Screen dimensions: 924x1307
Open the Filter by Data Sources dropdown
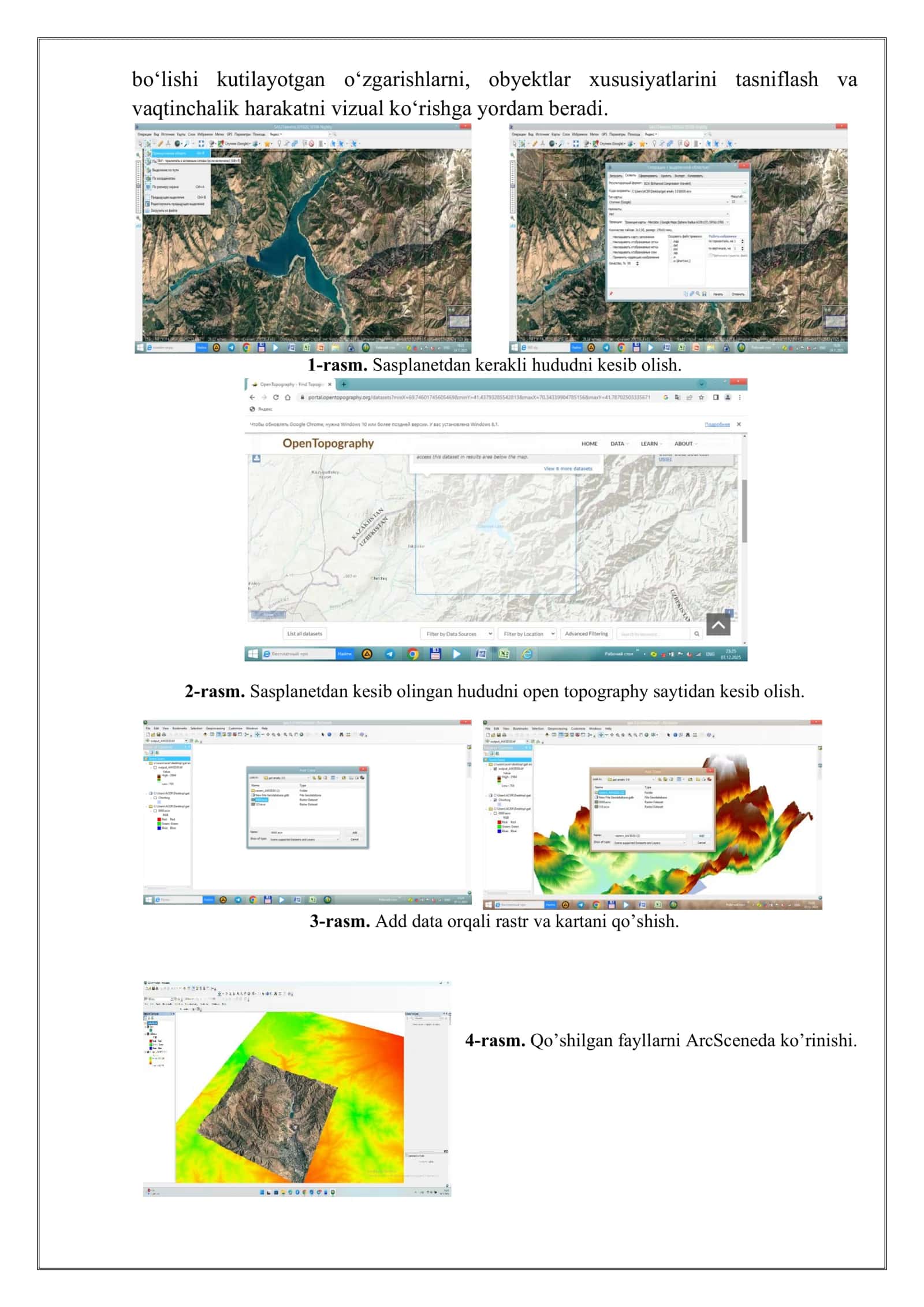457,634
